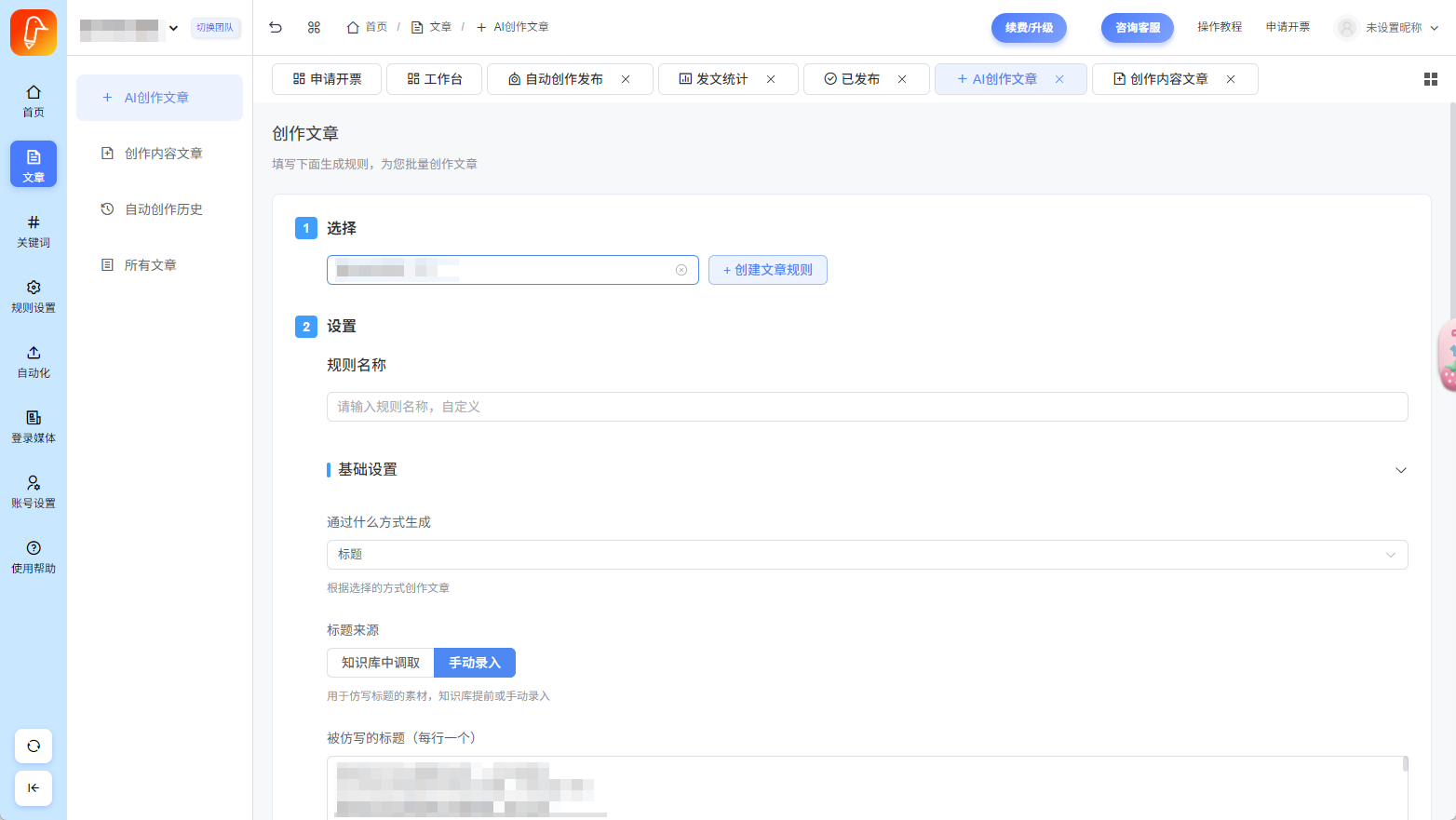
Task: Select 知识库中调取 as title source
Action: (381, 663)
